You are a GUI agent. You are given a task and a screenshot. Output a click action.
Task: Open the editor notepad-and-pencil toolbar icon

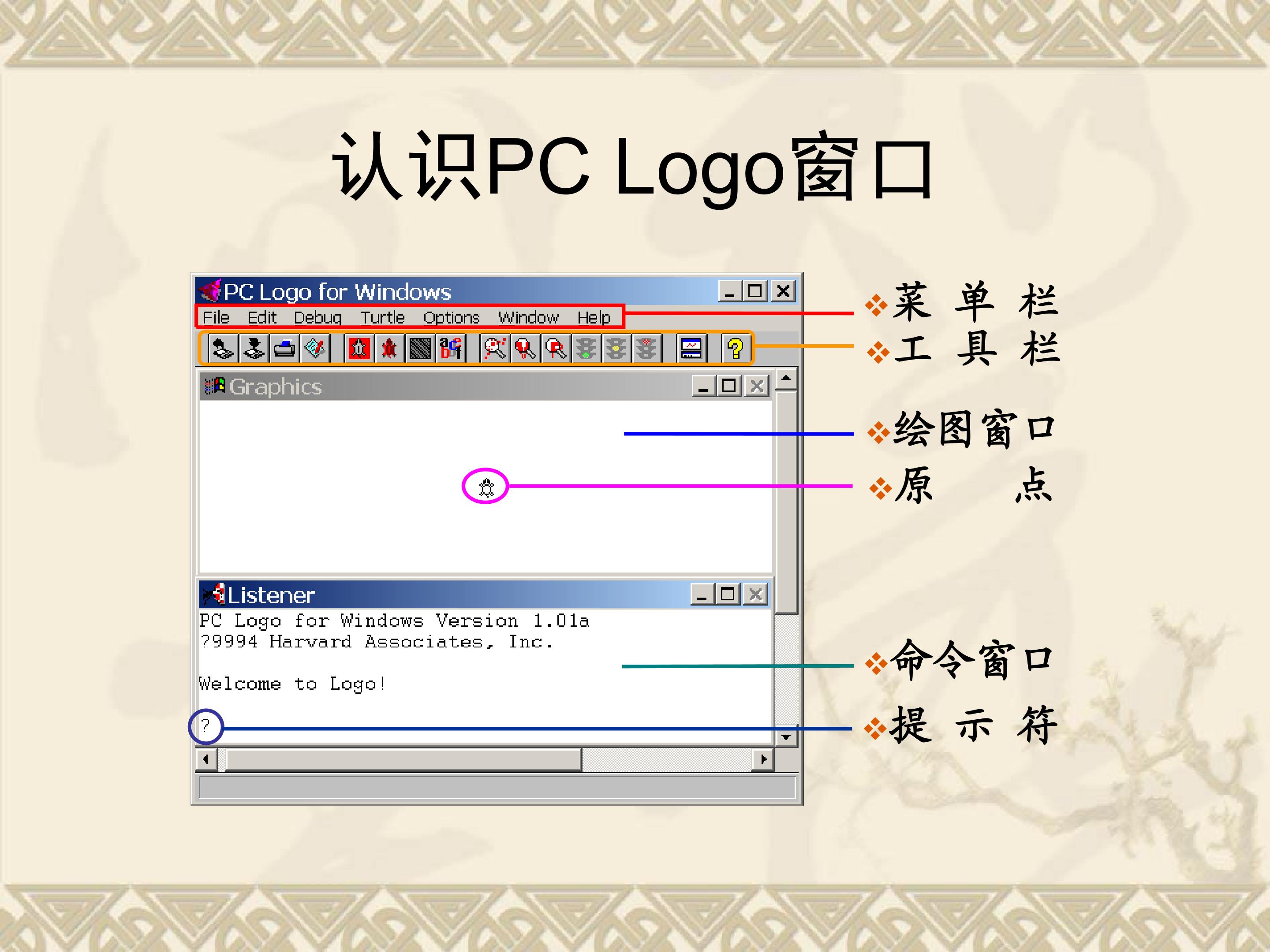coord(315,348)
